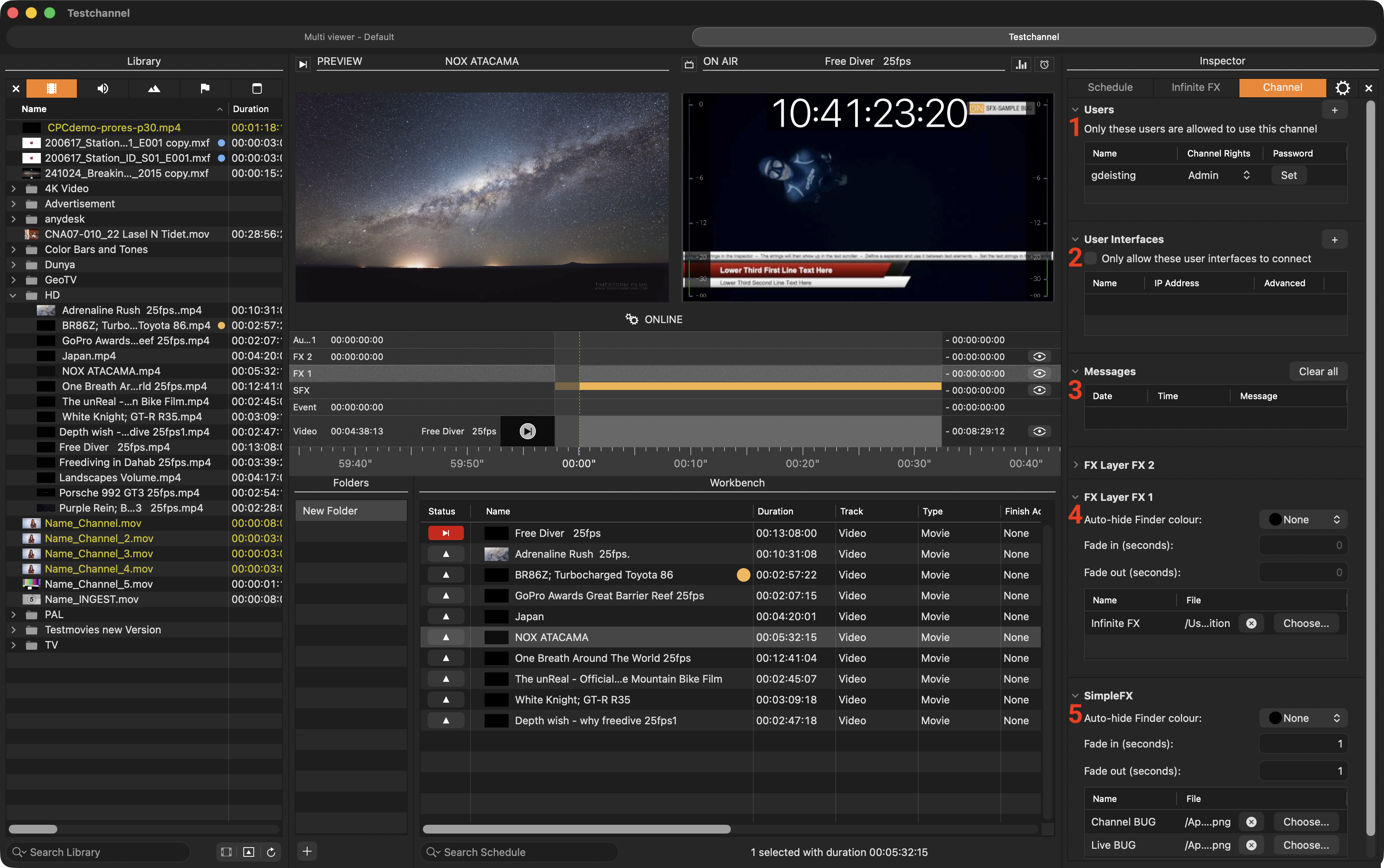
Task: Collapse the HD folder
Action: (14, 295)
